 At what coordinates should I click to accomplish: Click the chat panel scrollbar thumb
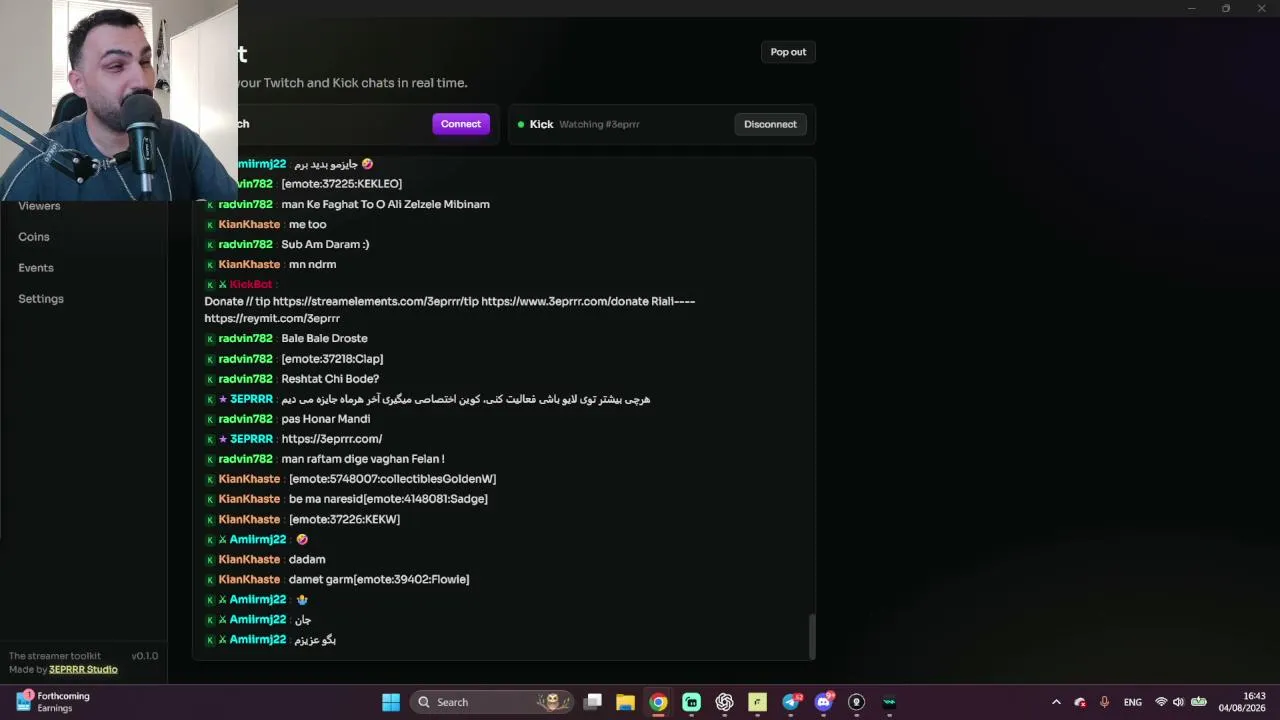click(811, 636)
